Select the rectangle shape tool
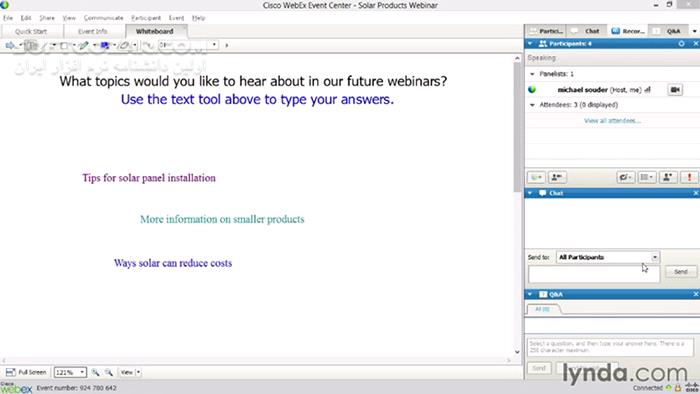This screenshot has height=394, width=700. point(64,45)
